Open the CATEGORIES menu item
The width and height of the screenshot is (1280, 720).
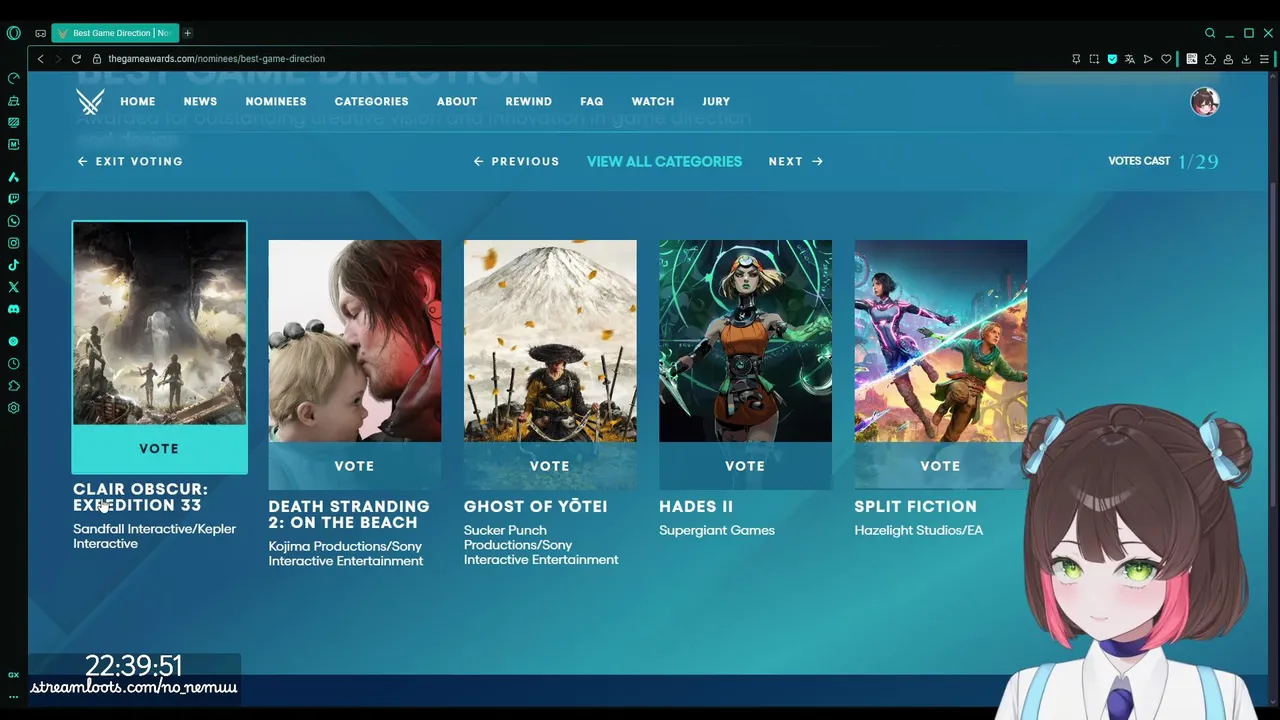pos(371,102)
